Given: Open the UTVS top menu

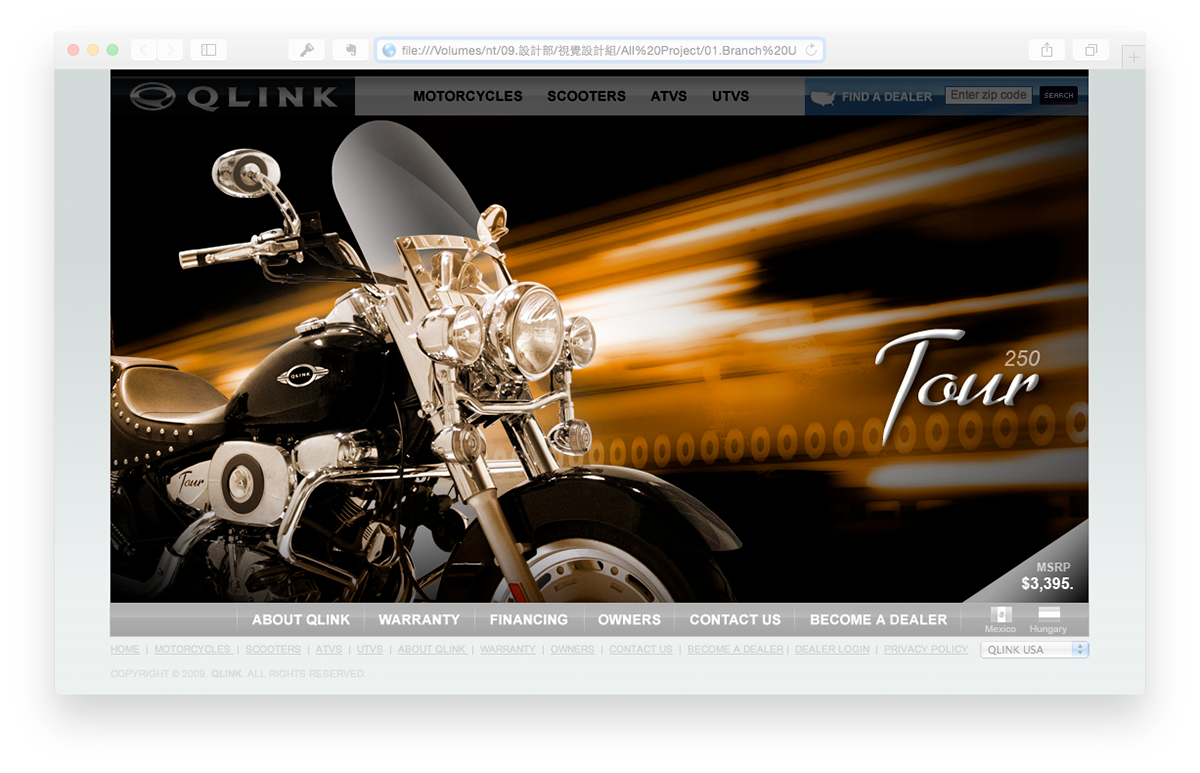Looking at the screenshot, I should 731,96.
